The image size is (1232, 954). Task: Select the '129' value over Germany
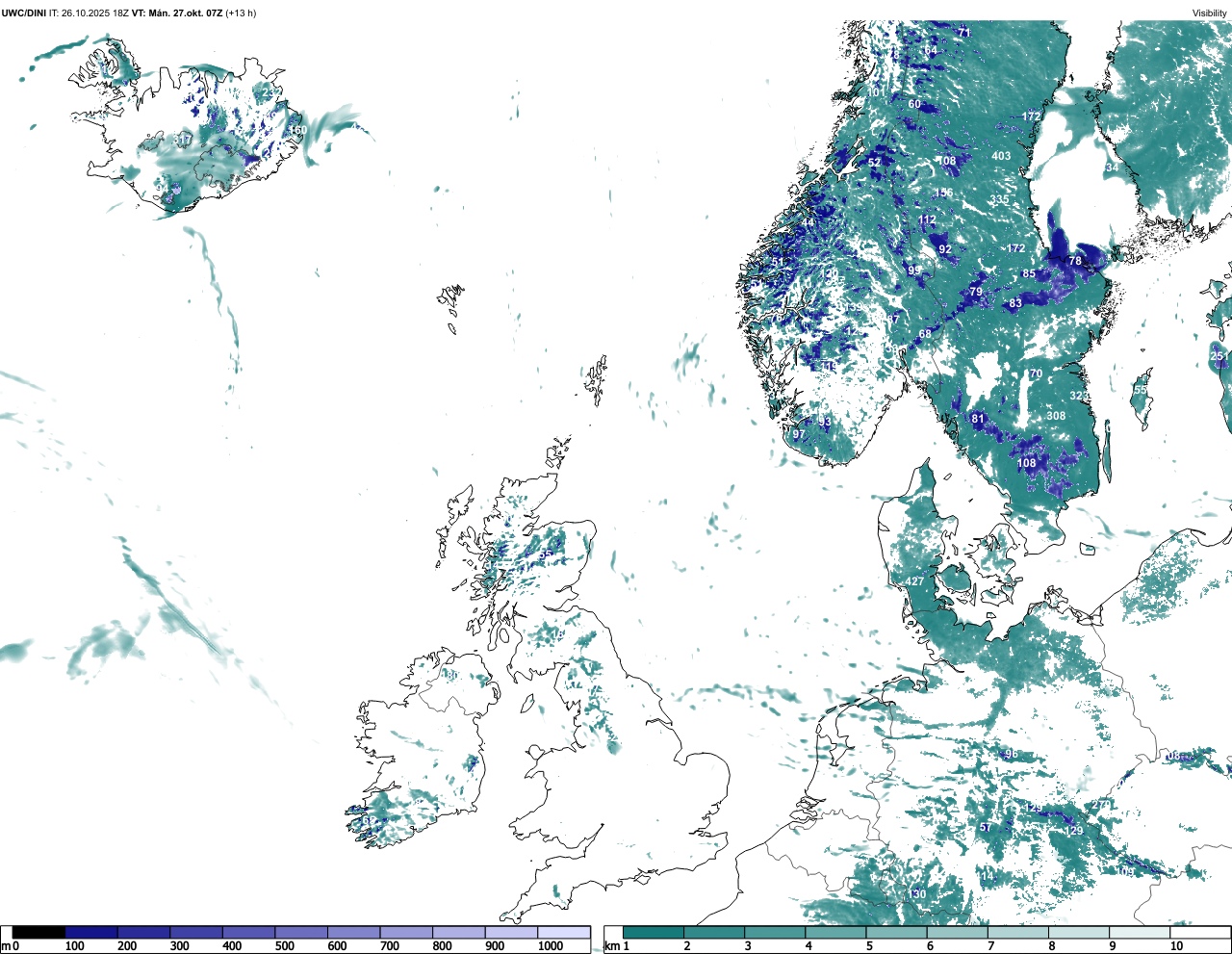[1074, 831]
